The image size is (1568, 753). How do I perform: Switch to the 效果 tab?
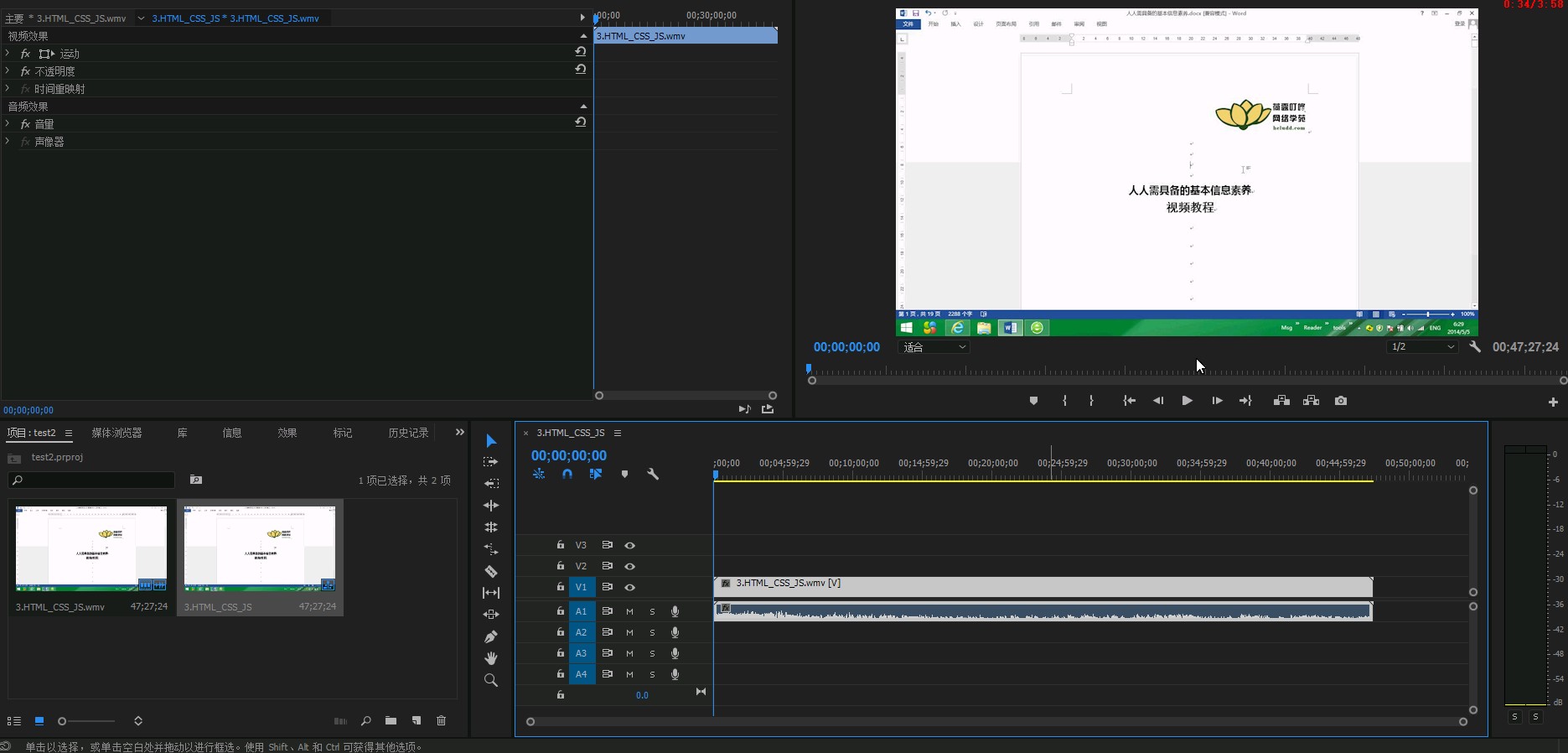click(x=287, y=433)
